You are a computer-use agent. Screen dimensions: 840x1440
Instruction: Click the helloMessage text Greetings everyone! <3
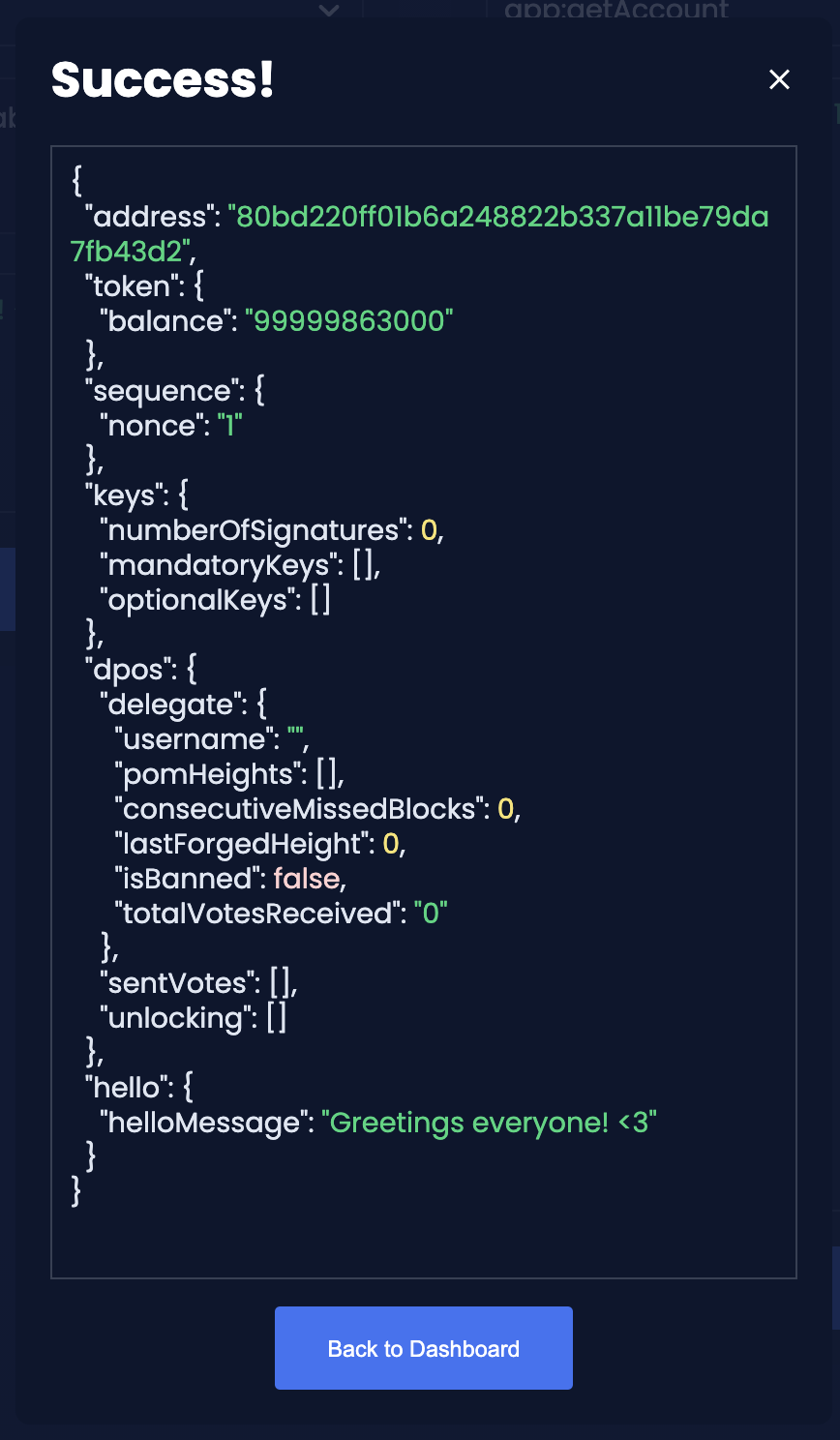490,1123
